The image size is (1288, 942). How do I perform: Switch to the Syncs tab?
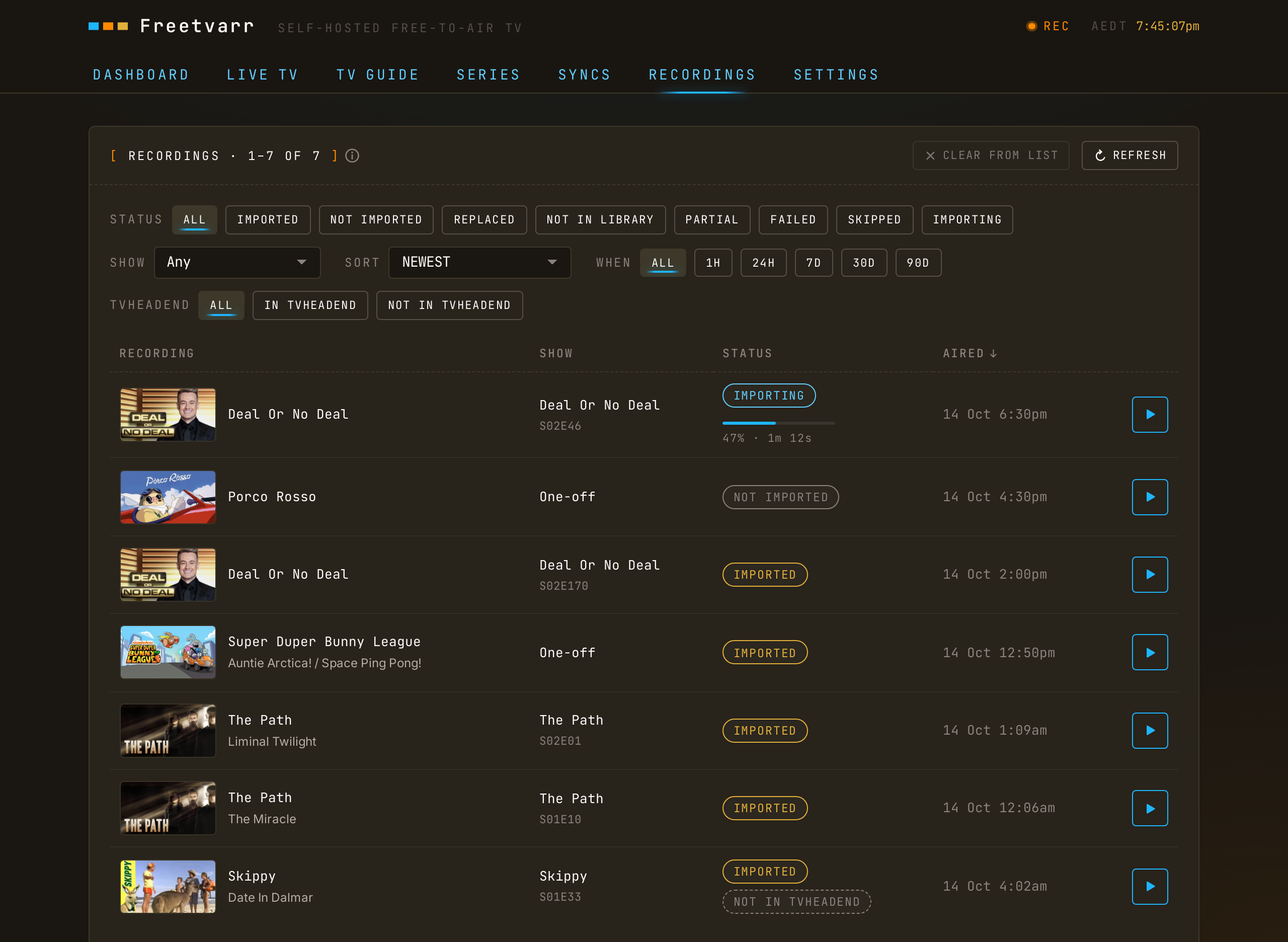(x=585, y=74)
